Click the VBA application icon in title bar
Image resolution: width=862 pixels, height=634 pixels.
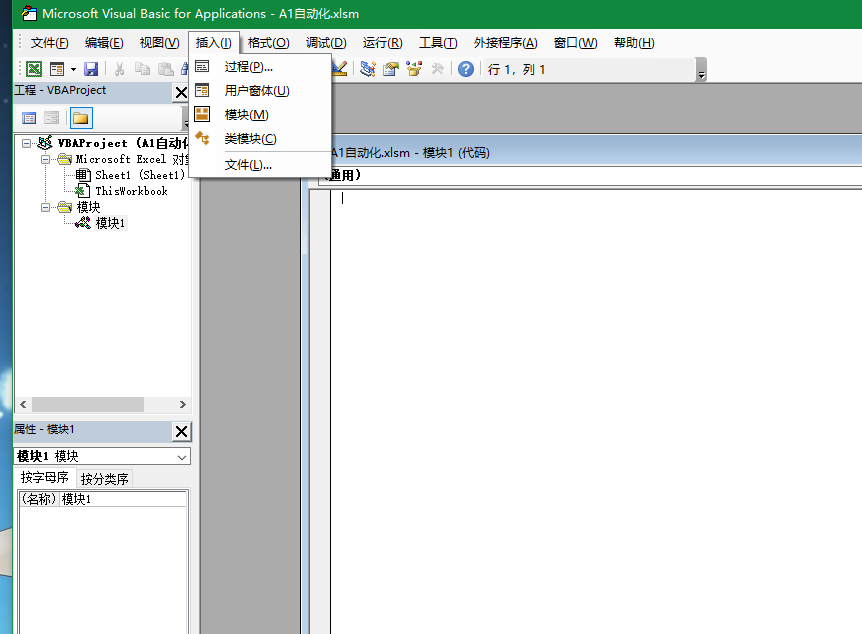coord(28,13)
